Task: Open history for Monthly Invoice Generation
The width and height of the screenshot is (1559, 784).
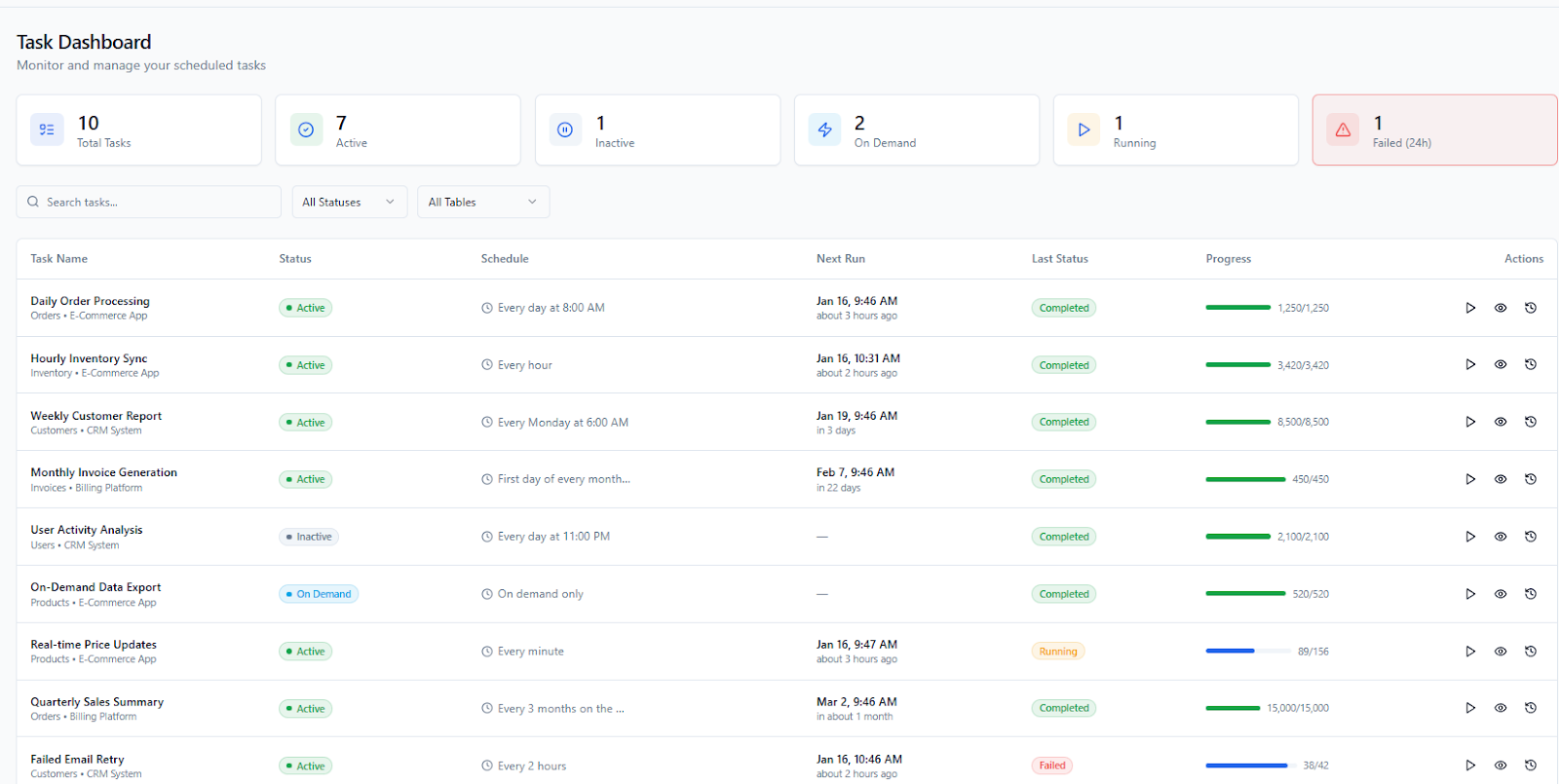Action: coord(1531,479)
